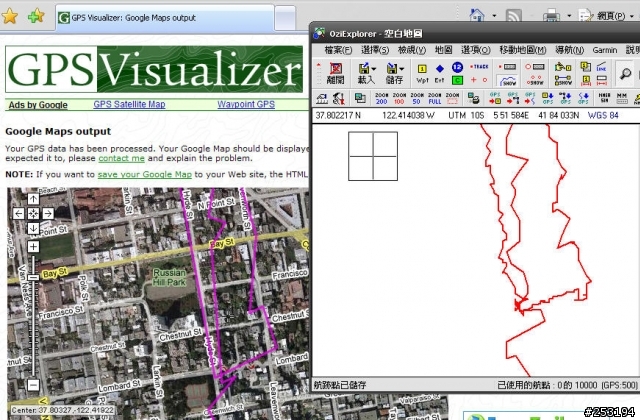Click the map view window icon

pyautogui.click(x=360, y=98)
